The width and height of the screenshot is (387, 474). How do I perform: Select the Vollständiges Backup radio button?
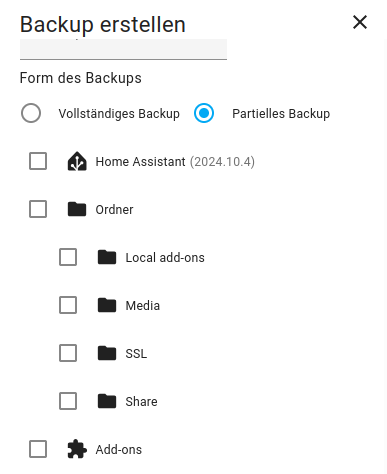tap(31, 113)
